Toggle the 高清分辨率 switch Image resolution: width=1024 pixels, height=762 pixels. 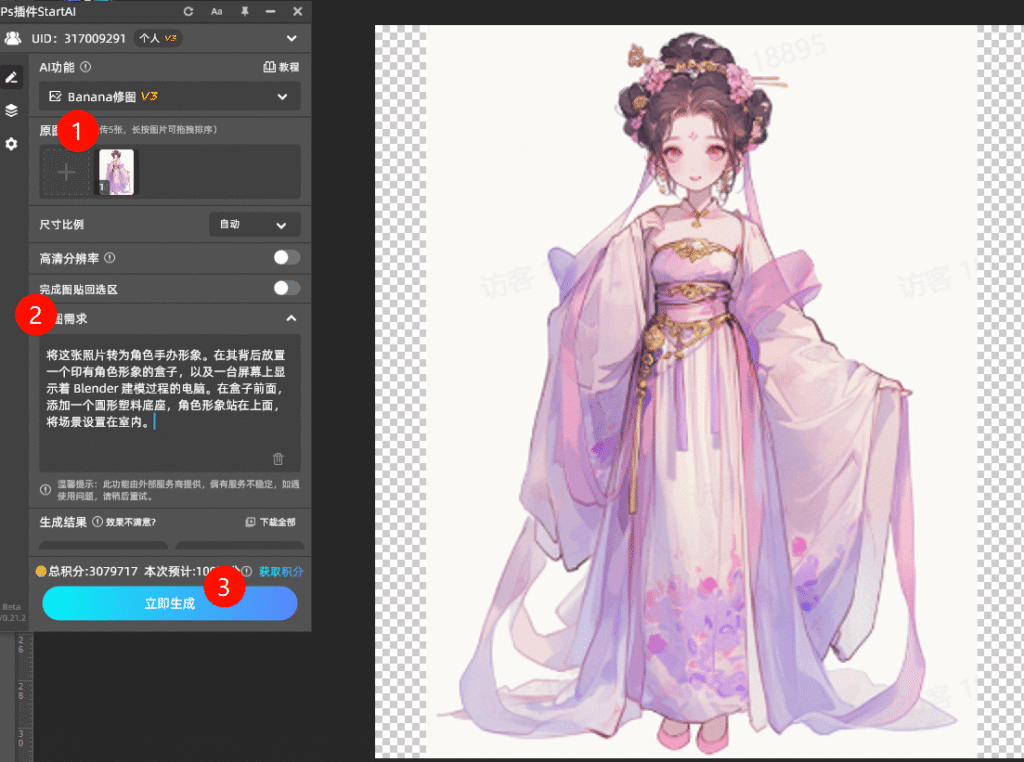(x=286, y=257)
